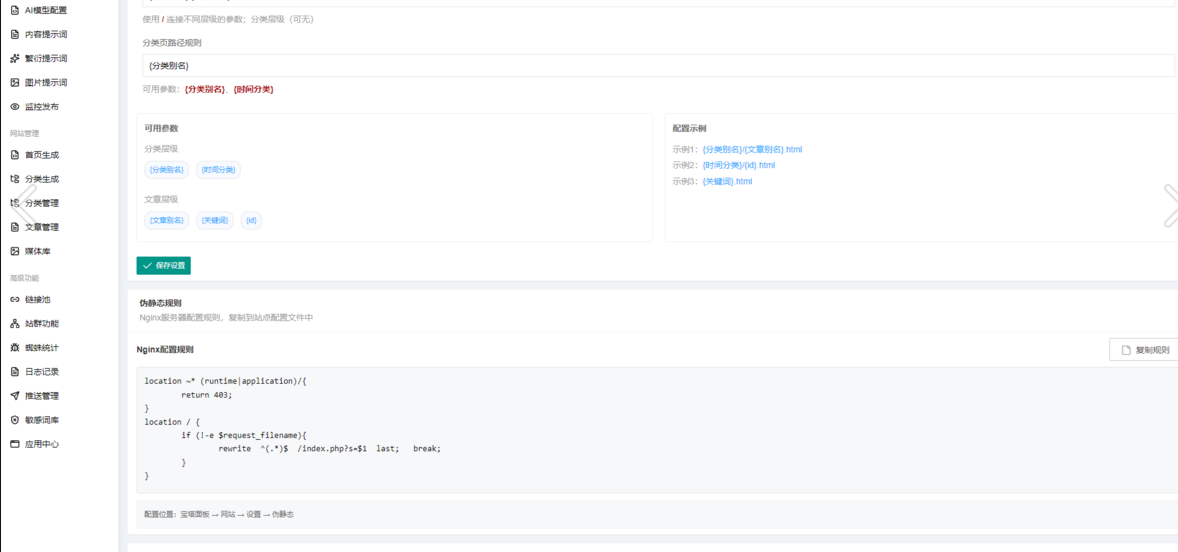
Task: Go to 首页生成 menu item
Action: click(41, 155)
